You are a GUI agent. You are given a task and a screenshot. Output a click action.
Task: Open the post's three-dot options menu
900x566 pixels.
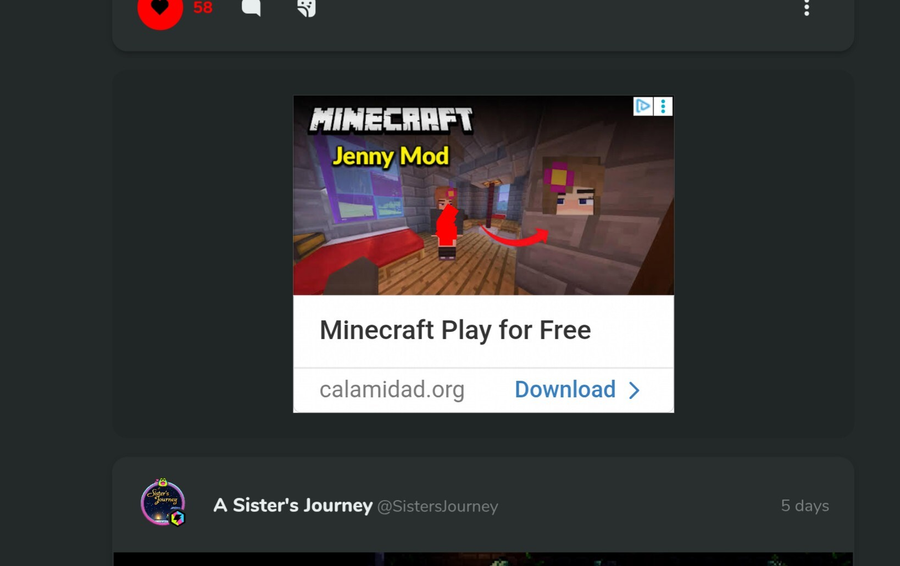806,8
